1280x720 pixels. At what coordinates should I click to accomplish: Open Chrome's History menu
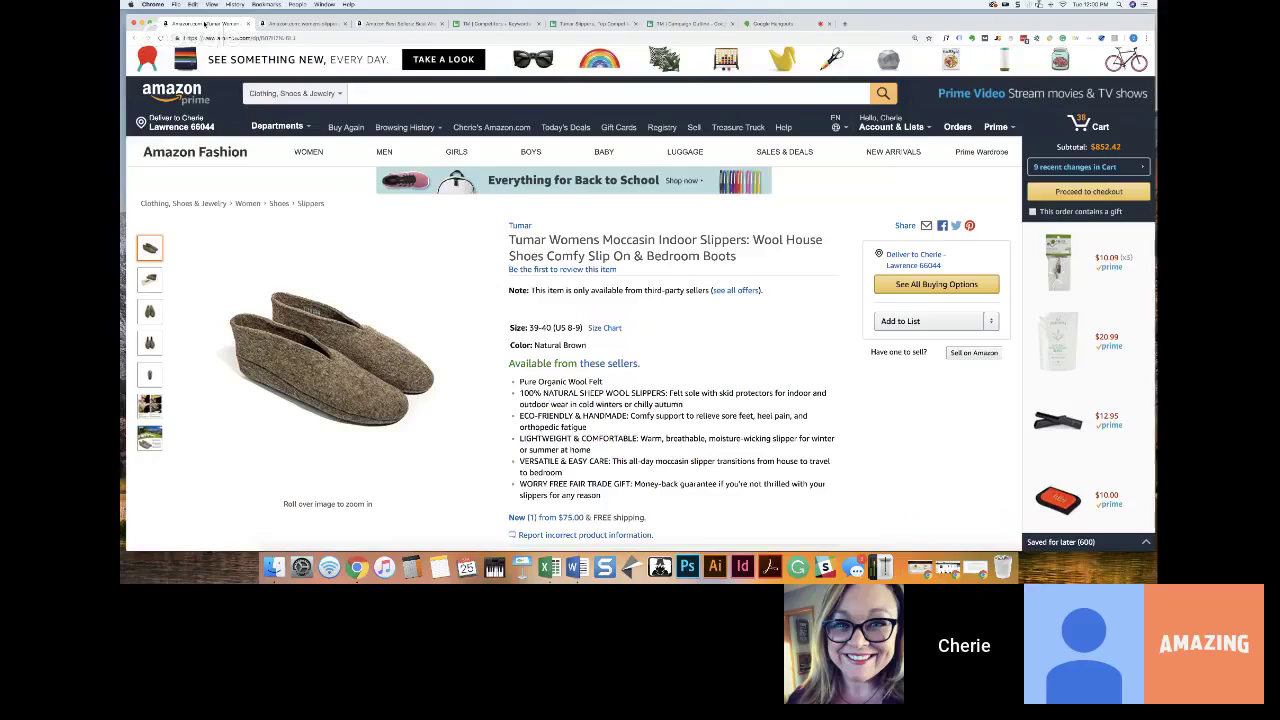235,4
